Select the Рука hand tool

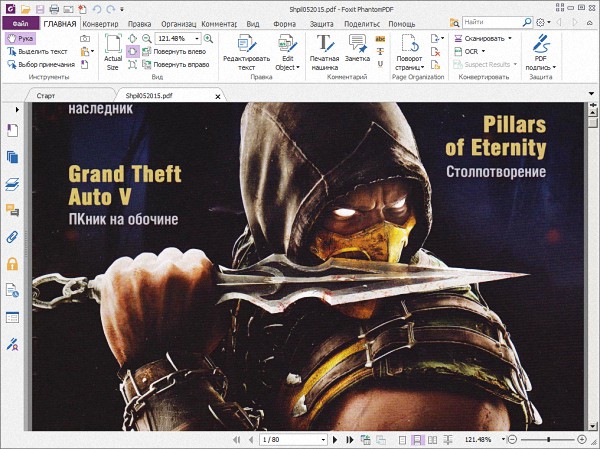[x=21, y=38]
